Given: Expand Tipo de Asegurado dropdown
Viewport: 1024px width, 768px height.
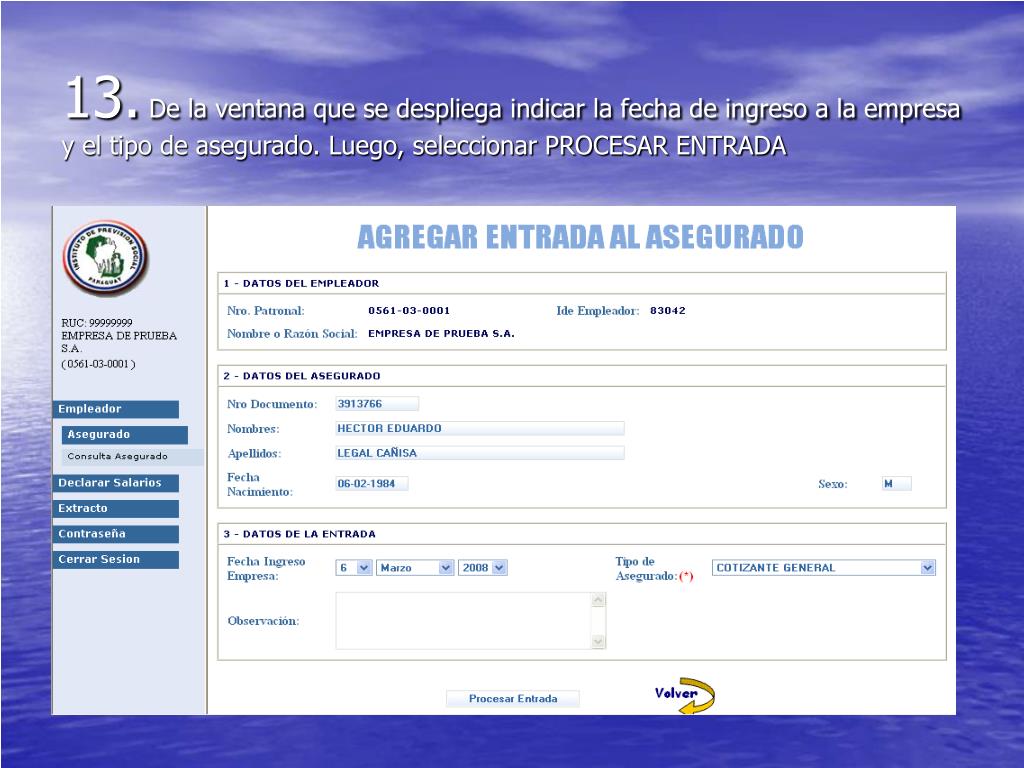Looking at the screenshot, I should click(x=824, y=568).
